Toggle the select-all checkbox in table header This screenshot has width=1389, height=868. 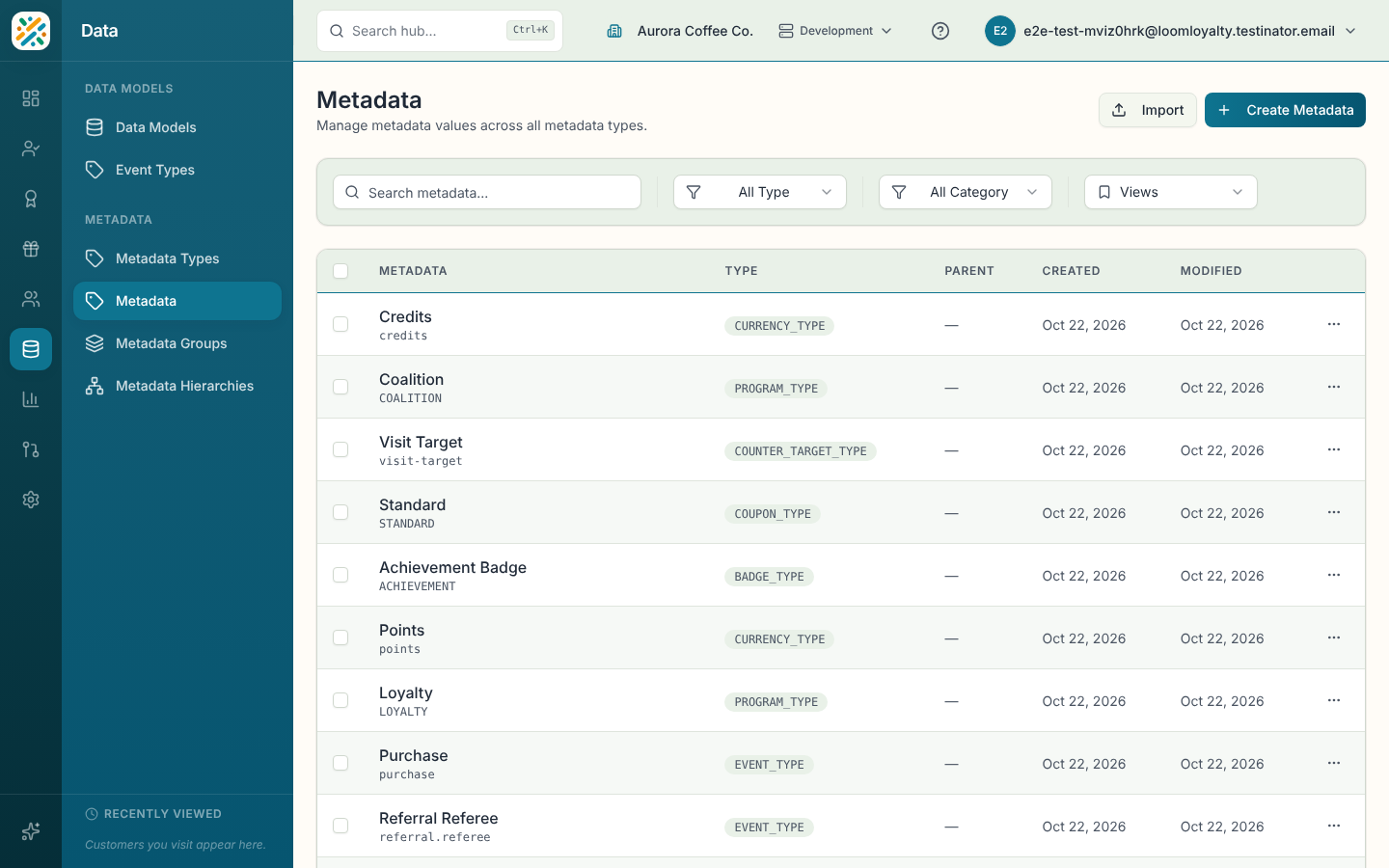(x=340, y=271)
